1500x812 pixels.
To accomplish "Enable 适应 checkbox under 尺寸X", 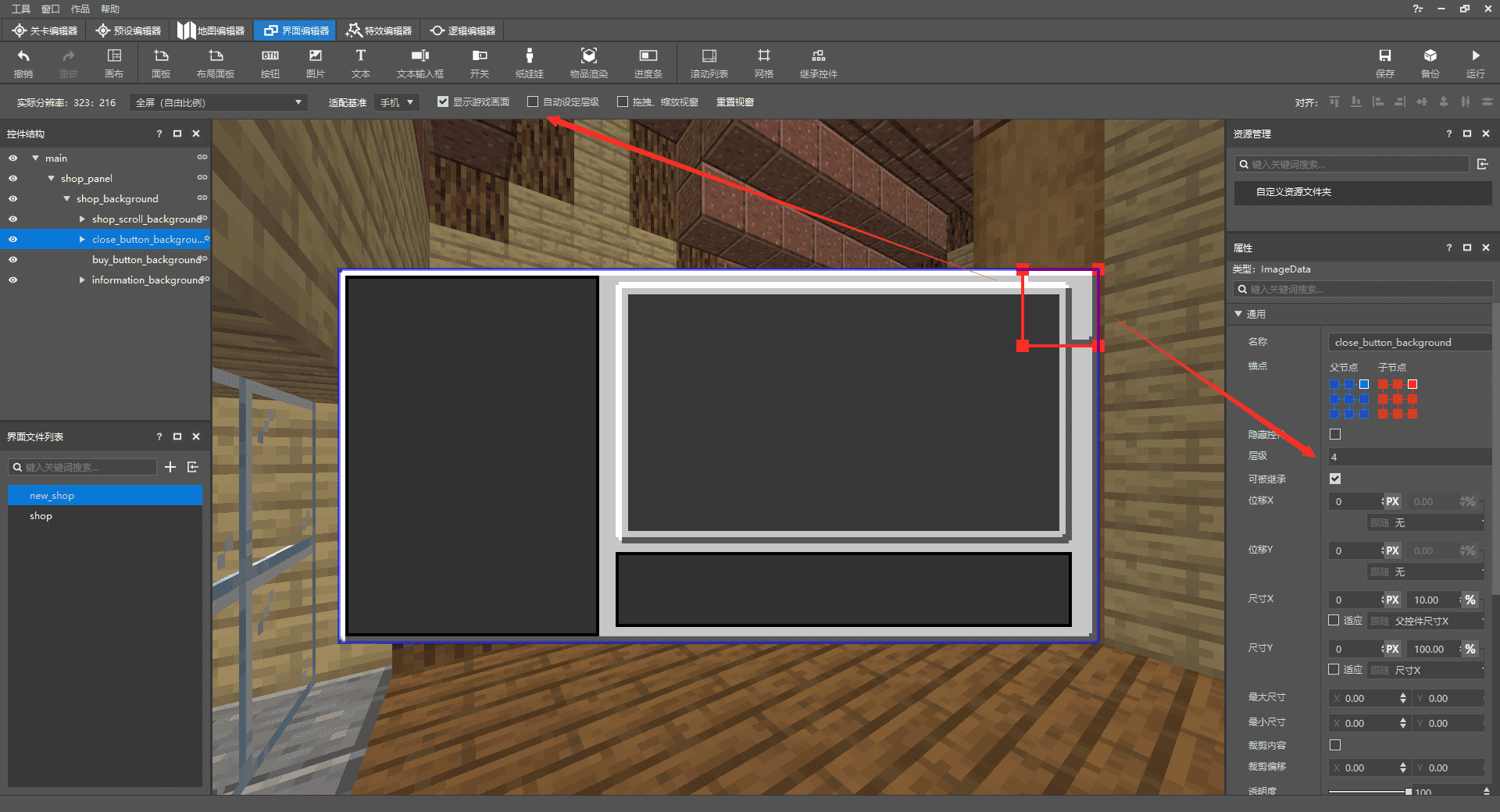I will pyautogui.click(x=1334, y=620).
